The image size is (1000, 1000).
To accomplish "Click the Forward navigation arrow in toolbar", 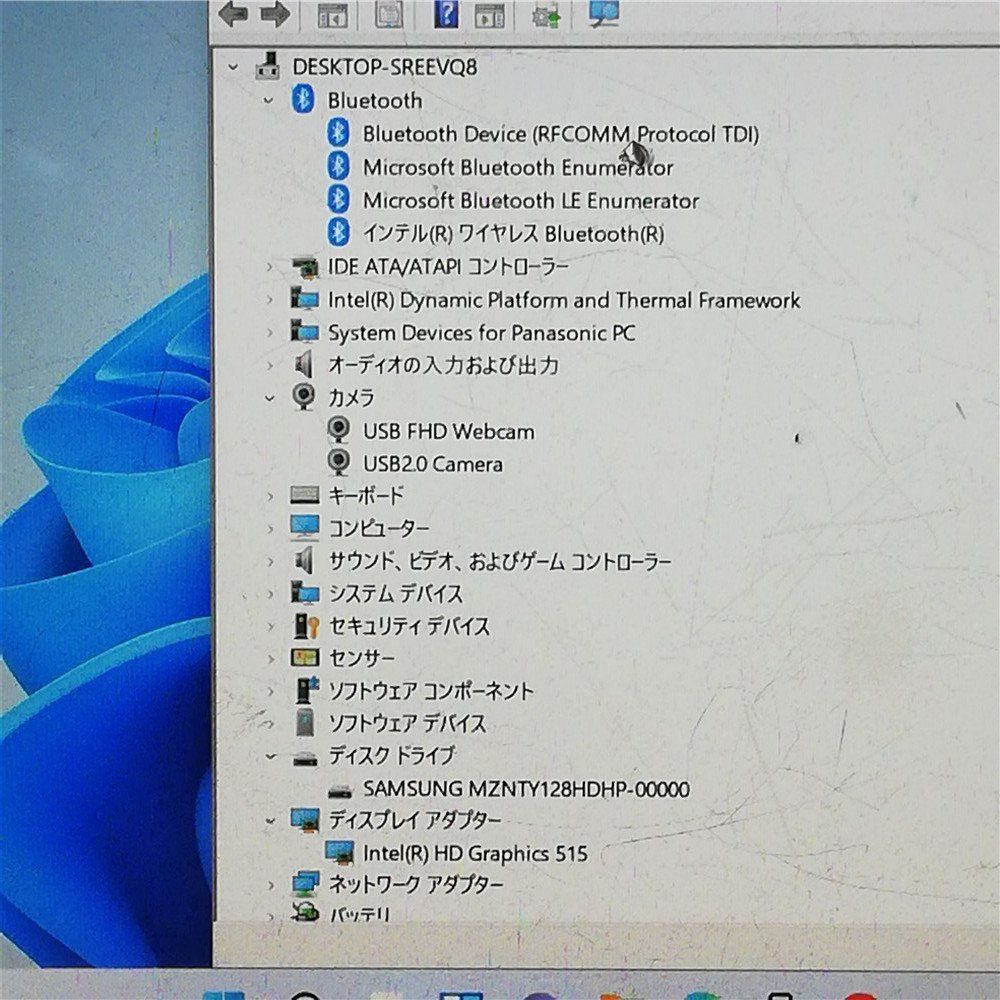I will click(x=277, y=14).
